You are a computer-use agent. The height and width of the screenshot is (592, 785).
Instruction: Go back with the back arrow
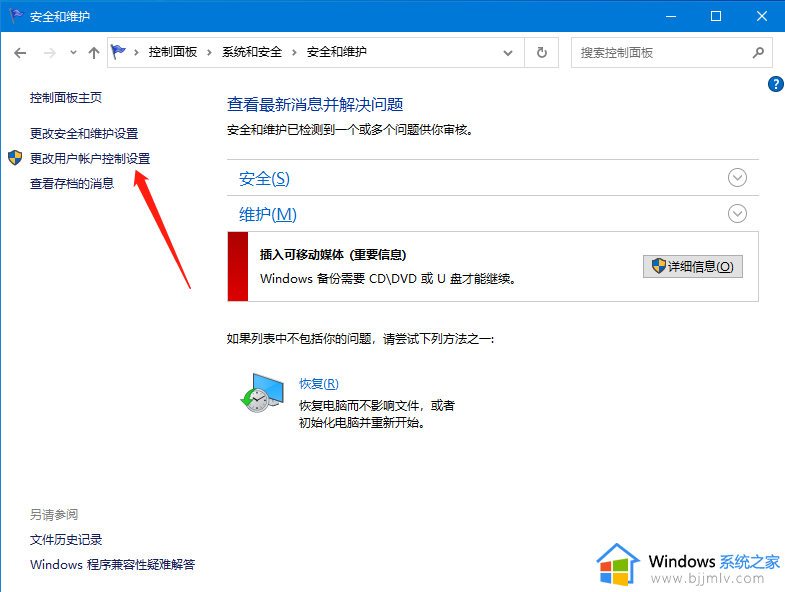pyautogui.click(x=20, y=53)
